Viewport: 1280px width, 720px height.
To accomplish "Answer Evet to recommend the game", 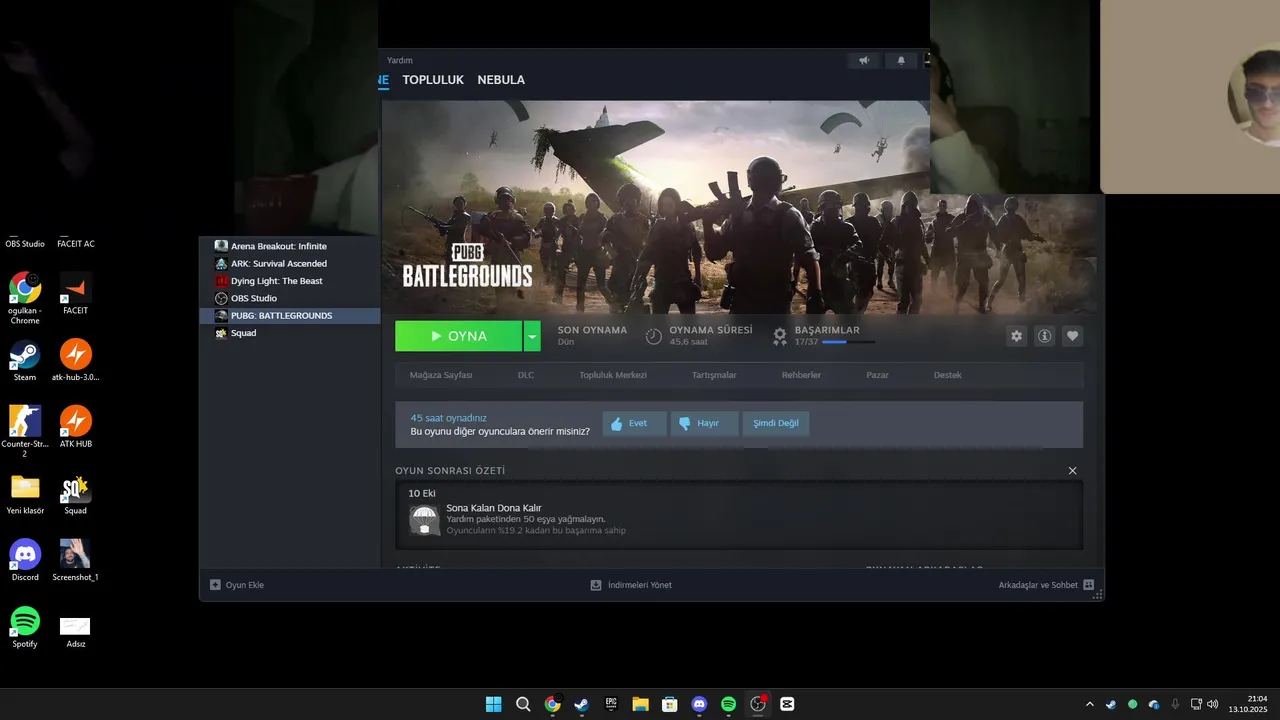I will pyautogui.click(x=634, y=423).
